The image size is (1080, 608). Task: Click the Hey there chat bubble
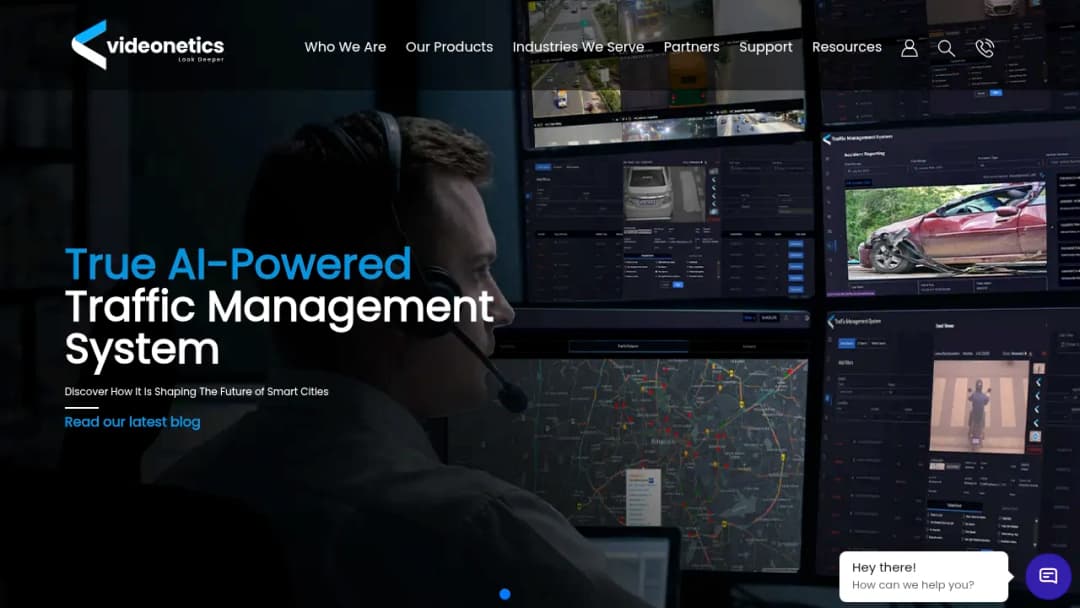pos(923,576)
